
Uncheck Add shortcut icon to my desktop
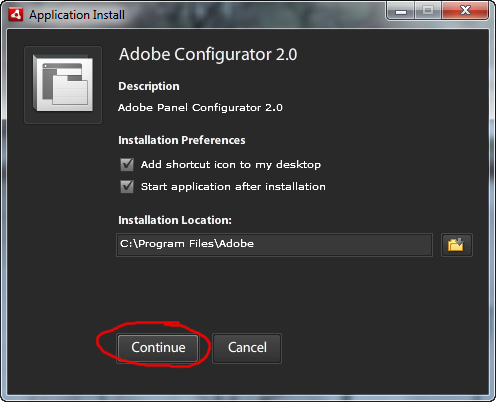tap(127, 164)
